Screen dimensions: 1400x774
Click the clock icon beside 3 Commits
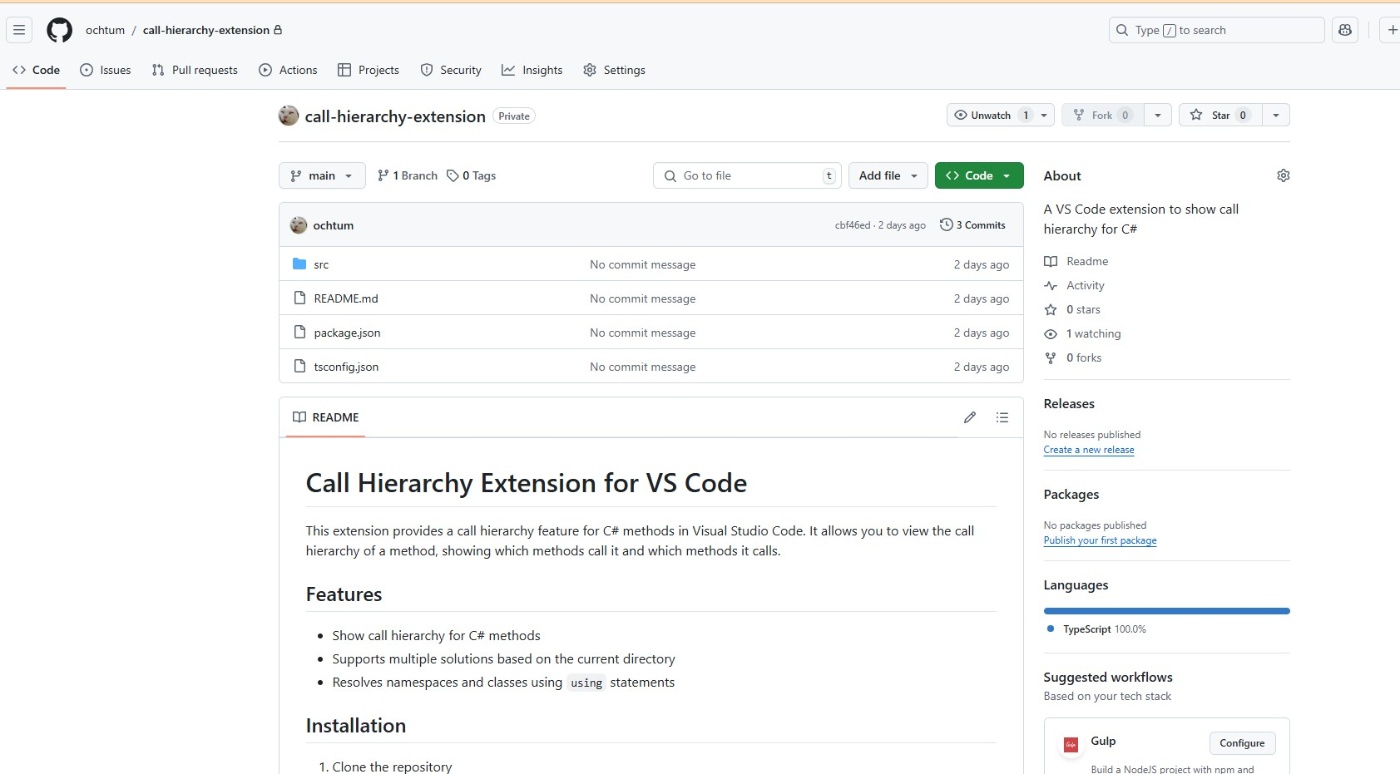[946, 225]
